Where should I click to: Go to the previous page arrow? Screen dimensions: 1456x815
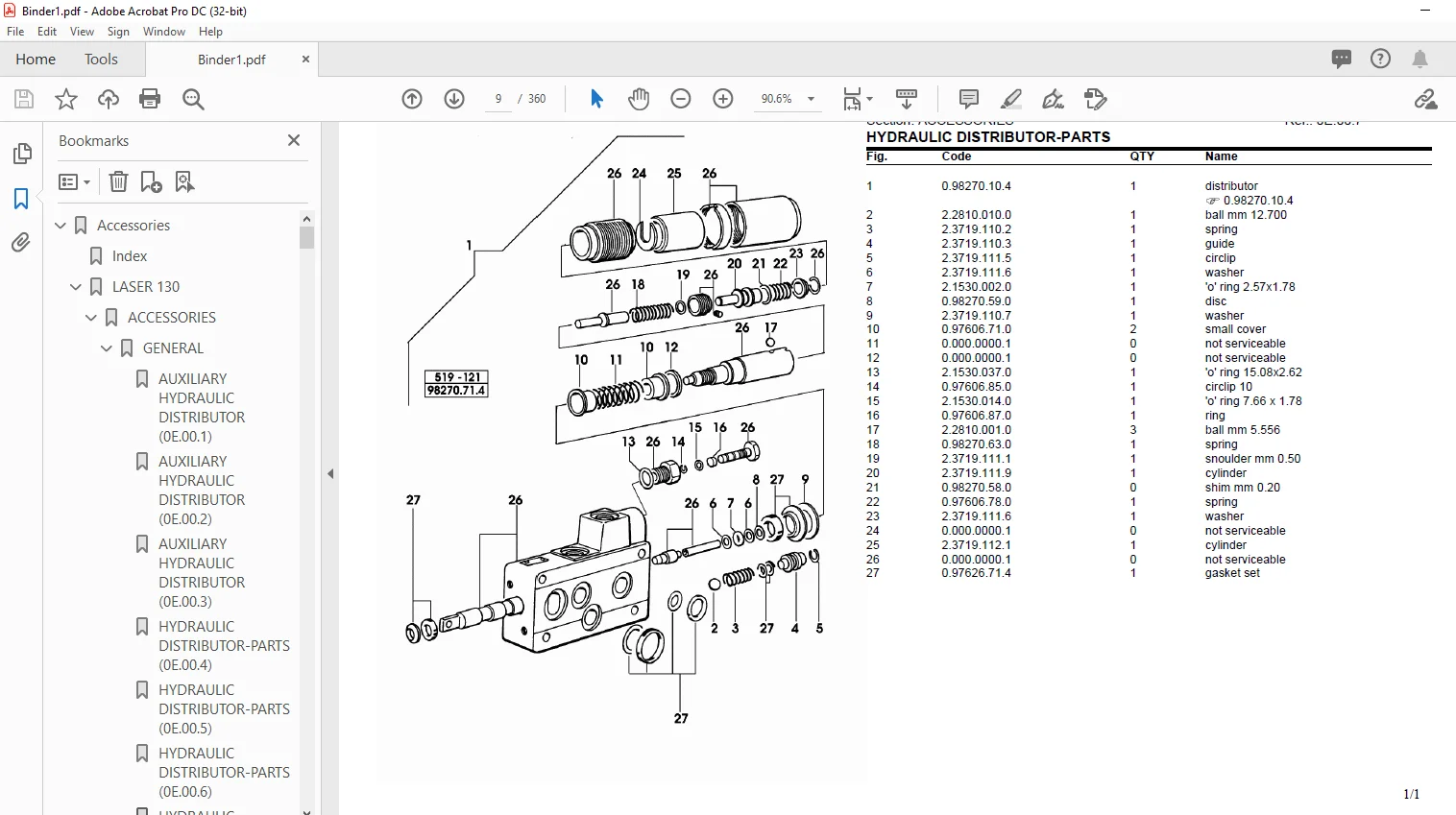[412, 99]
